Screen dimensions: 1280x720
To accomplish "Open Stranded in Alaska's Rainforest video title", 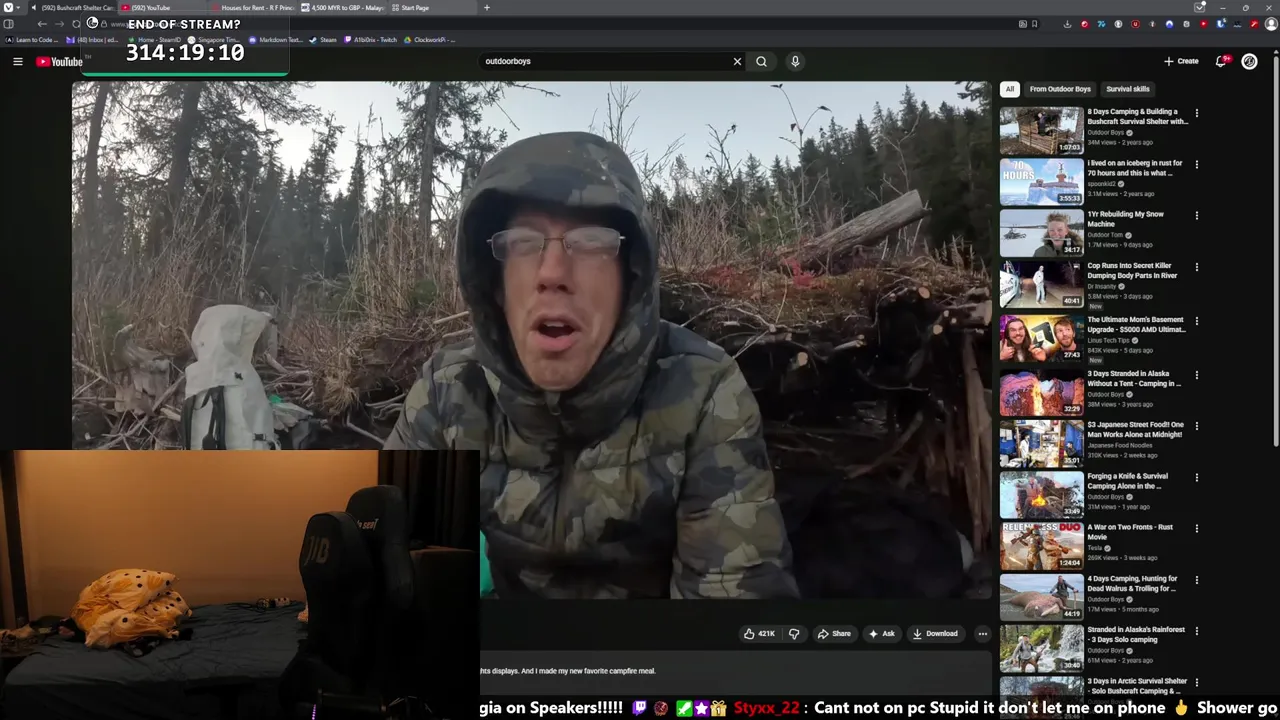I will coord(1136,635).
